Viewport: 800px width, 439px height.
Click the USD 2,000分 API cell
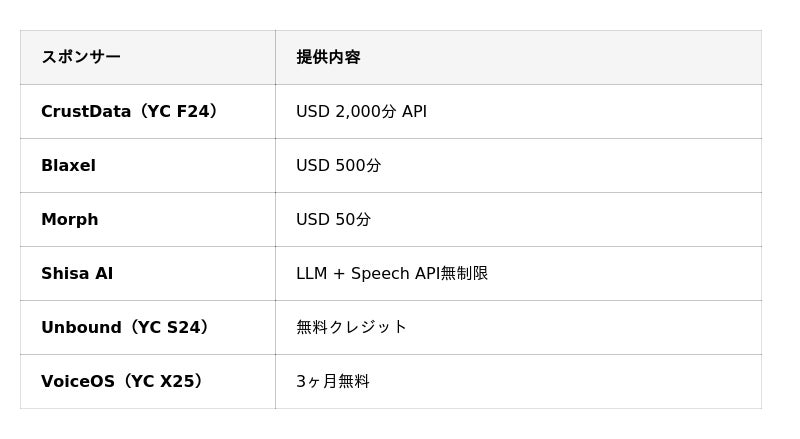(361, 112)
